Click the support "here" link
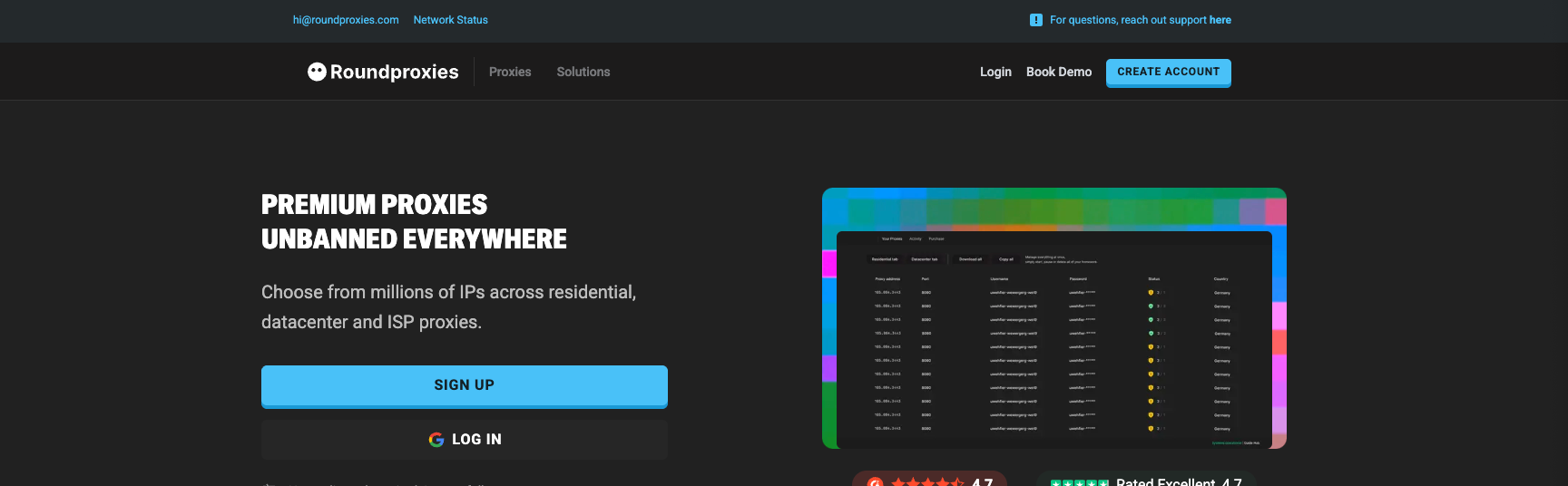The image size is (1568, 486). (x=1220, y=20)
